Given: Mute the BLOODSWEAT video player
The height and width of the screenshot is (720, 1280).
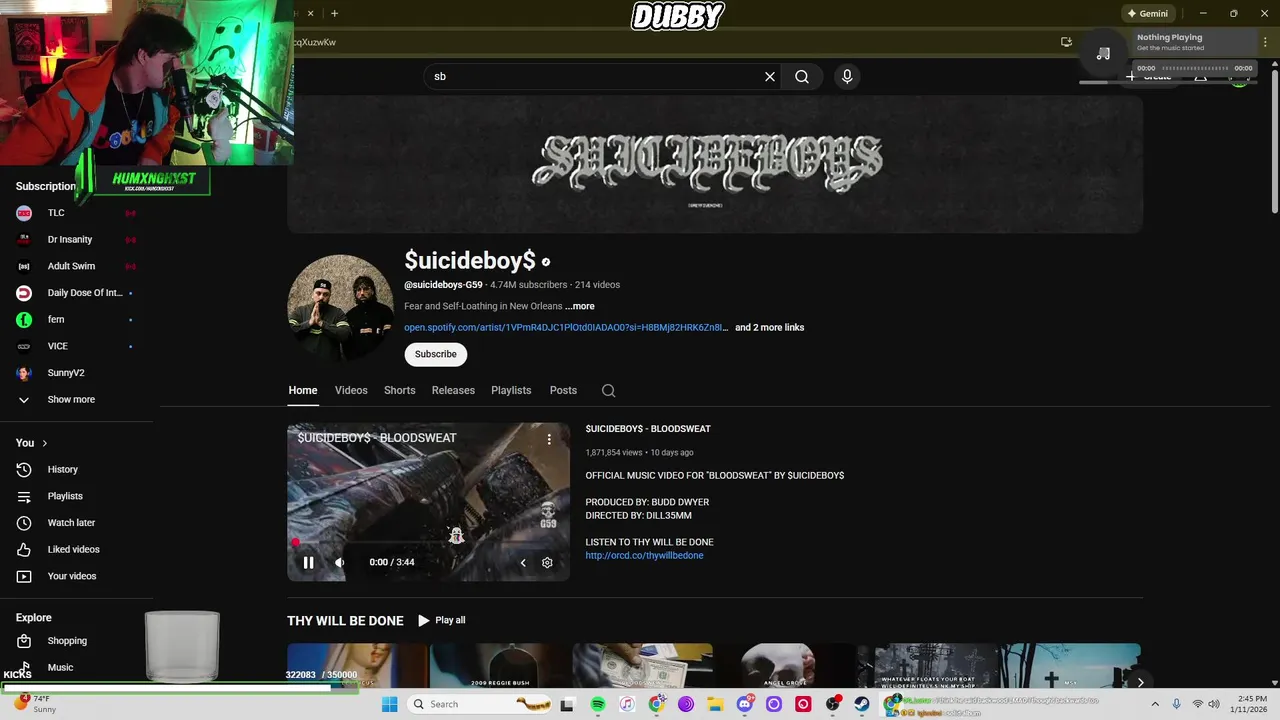Looking at the screenshot, I should 339,563.
